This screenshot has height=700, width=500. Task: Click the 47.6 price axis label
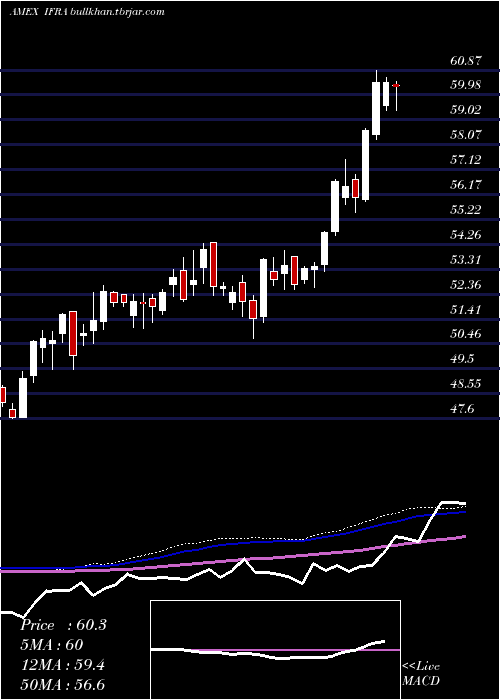click(x=463, y=409)
